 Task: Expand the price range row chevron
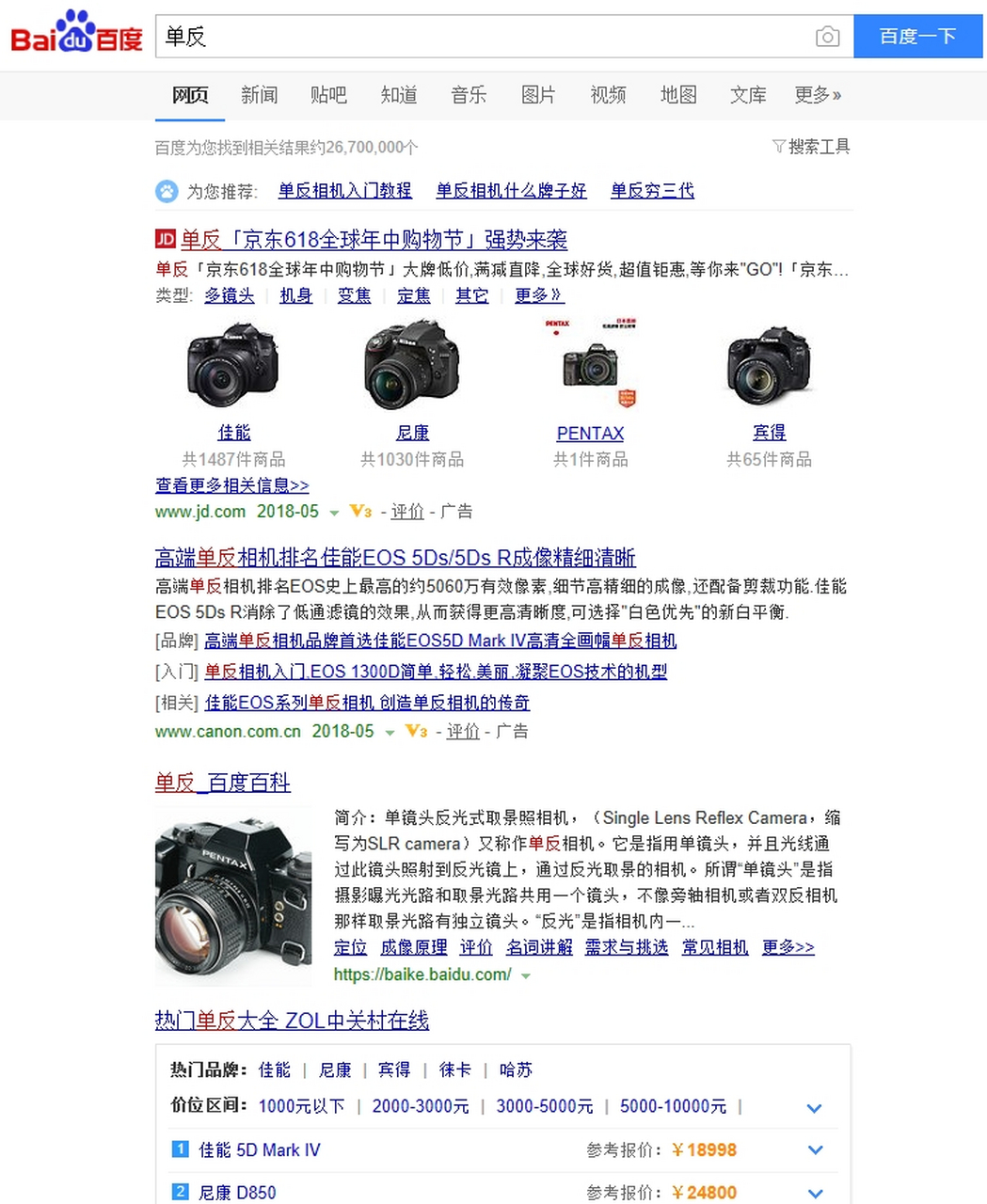[x=815, y=1108]
